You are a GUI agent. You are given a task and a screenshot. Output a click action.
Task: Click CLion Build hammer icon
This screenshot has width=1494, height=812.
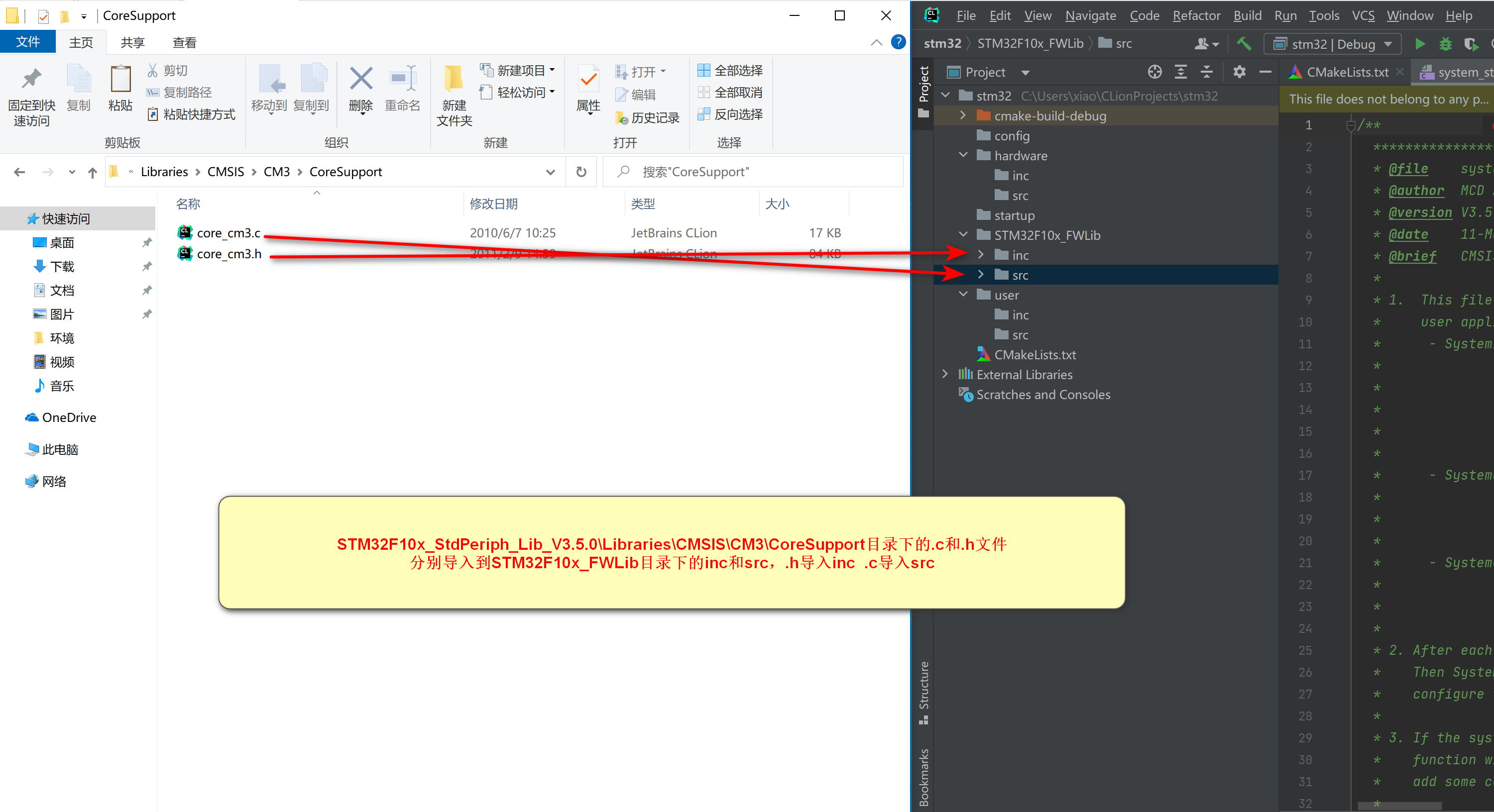click(1244, 43)
